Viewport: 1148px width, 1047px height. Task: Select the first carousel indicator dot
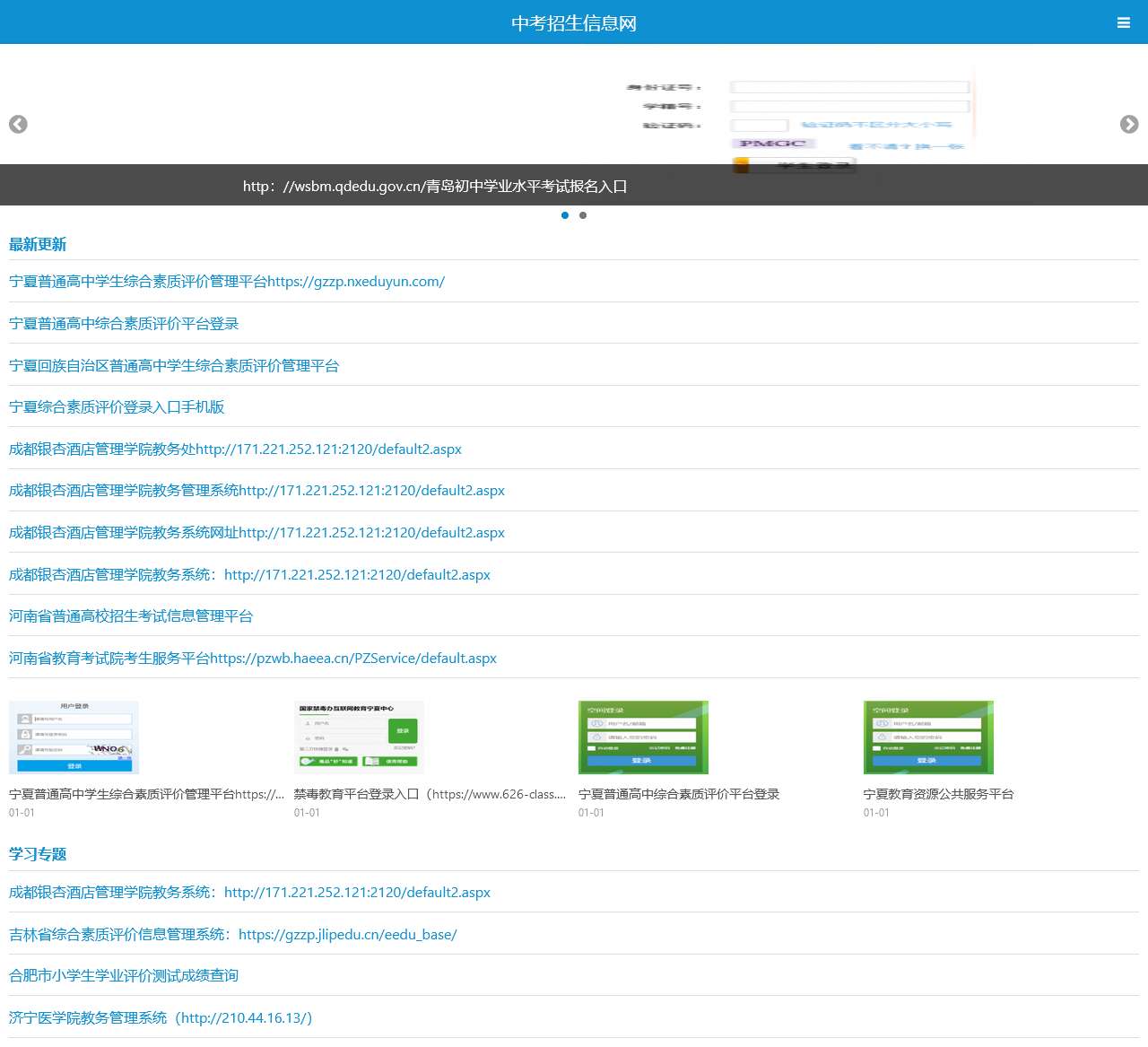coord(565,215)
